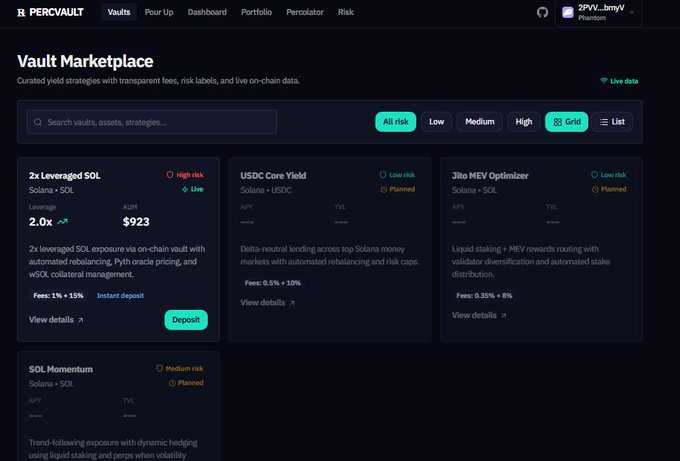Click the Live data wifi icon
680x461 pixels.
[604, 80]
